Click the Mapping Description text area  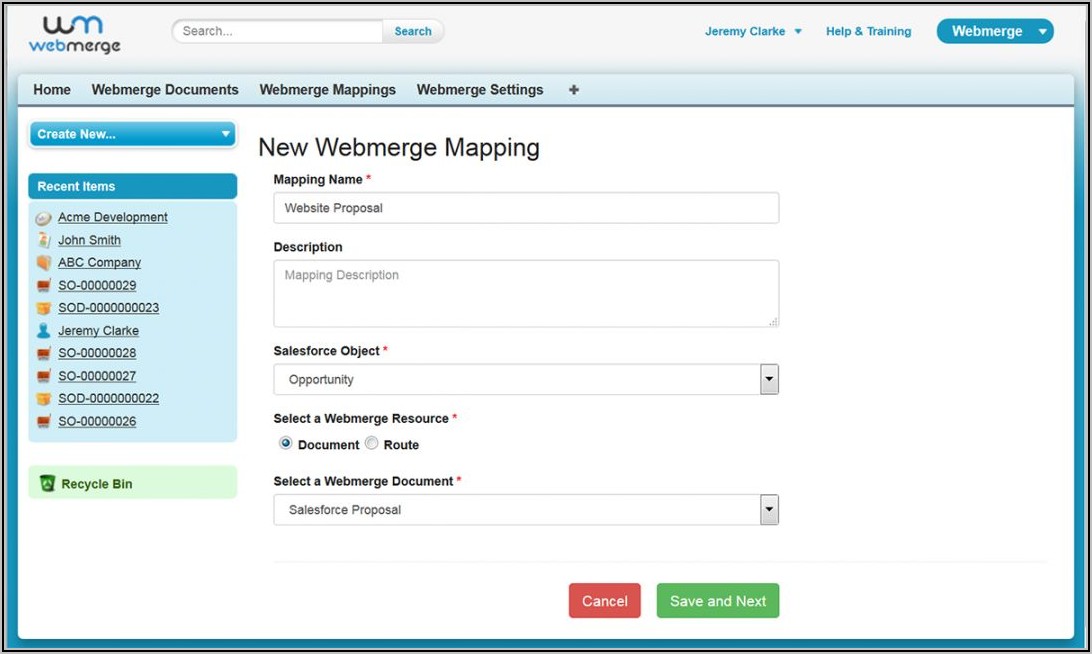[525, 293]
